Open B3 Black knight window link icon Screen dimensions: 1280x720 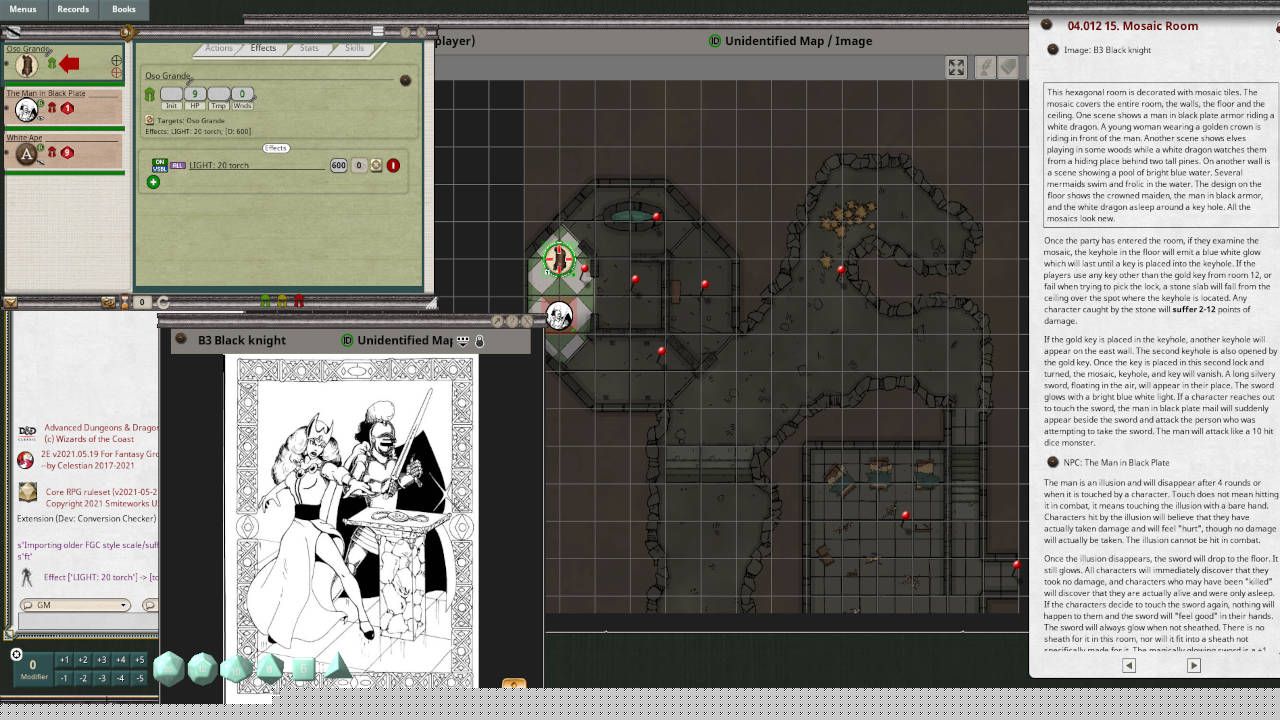click(x=181, y=340)
